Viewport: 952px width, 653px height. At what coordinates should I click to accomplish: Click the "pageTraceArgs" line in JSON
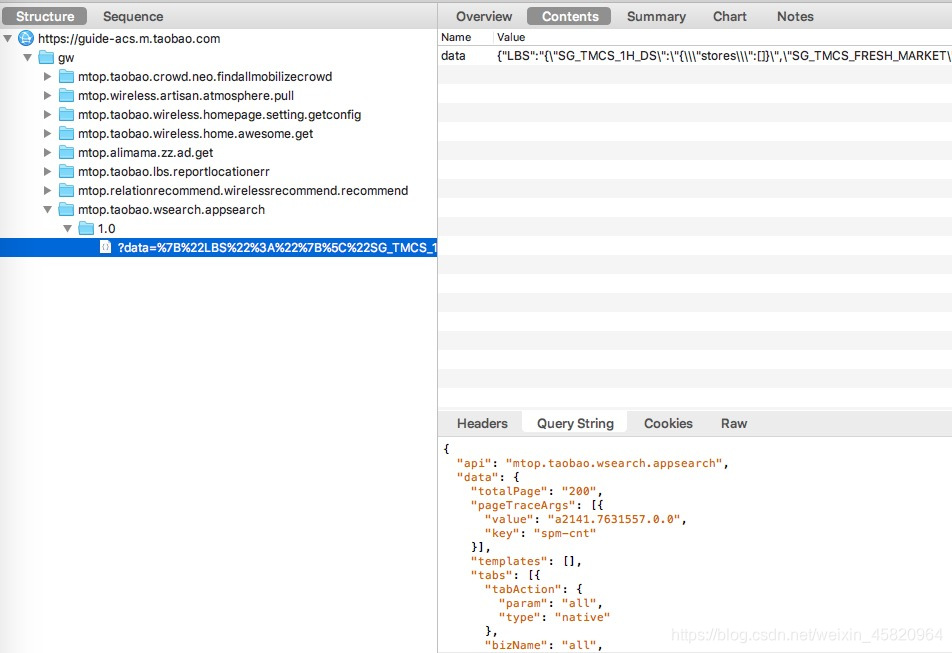click(537, 505)
